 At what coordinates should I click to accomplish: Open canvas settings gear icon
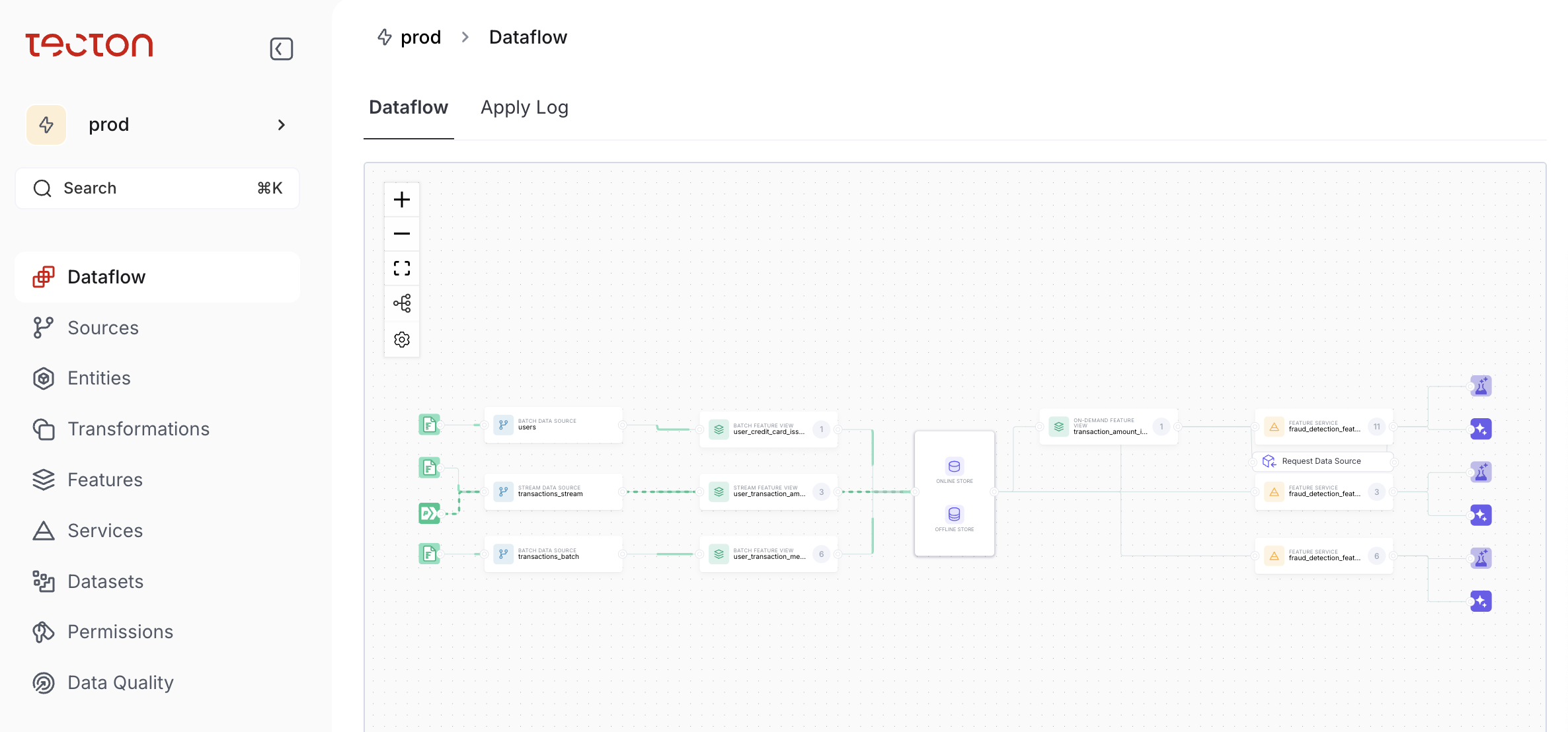click(x=402, y=340)
